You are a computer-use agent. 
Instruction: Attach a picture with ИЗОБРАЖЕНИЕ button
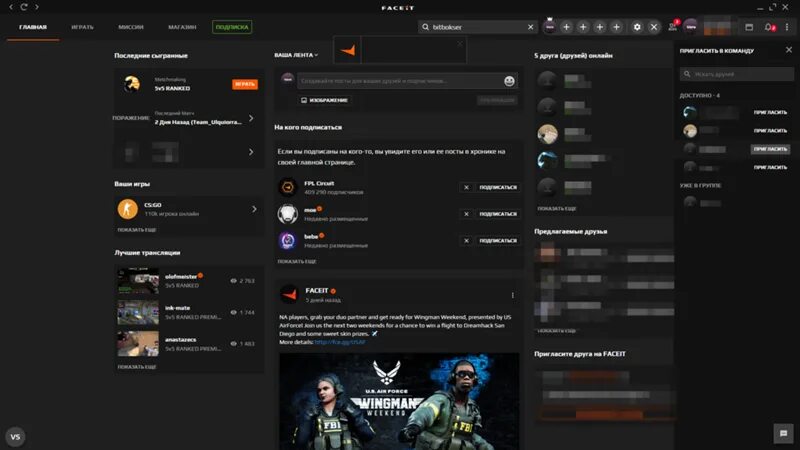click(324, 100)
